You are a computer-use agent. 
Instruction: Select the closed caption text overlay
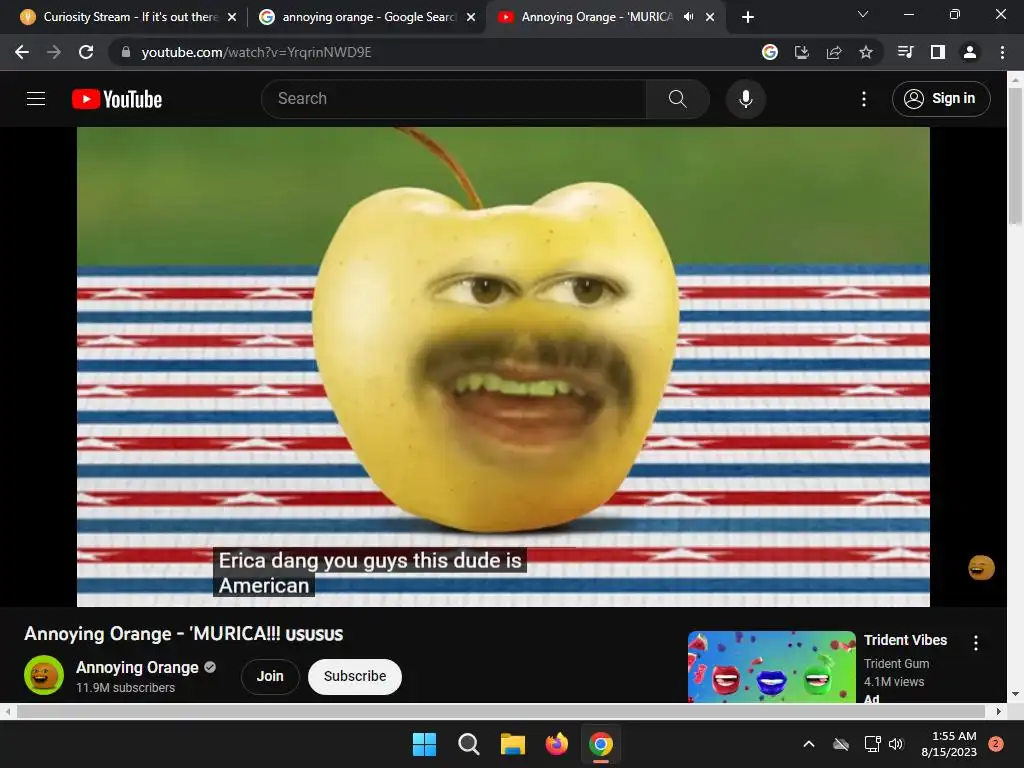(x=370, y=572)
